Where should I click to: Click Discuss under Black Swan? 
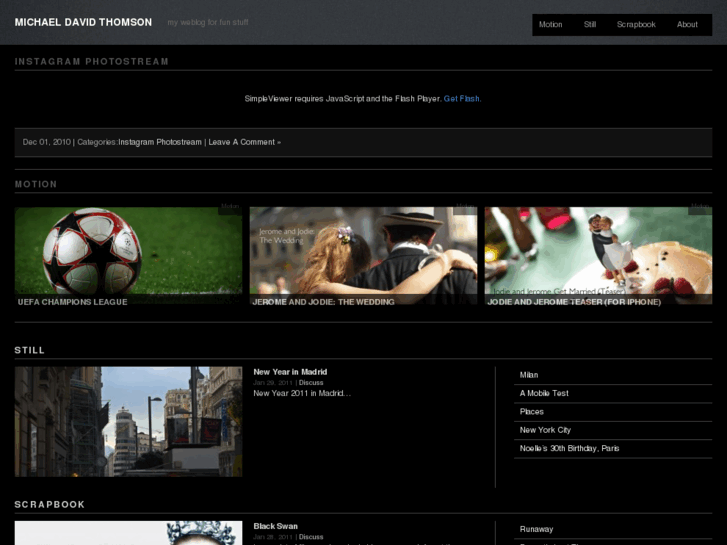[x=311, y=537]
